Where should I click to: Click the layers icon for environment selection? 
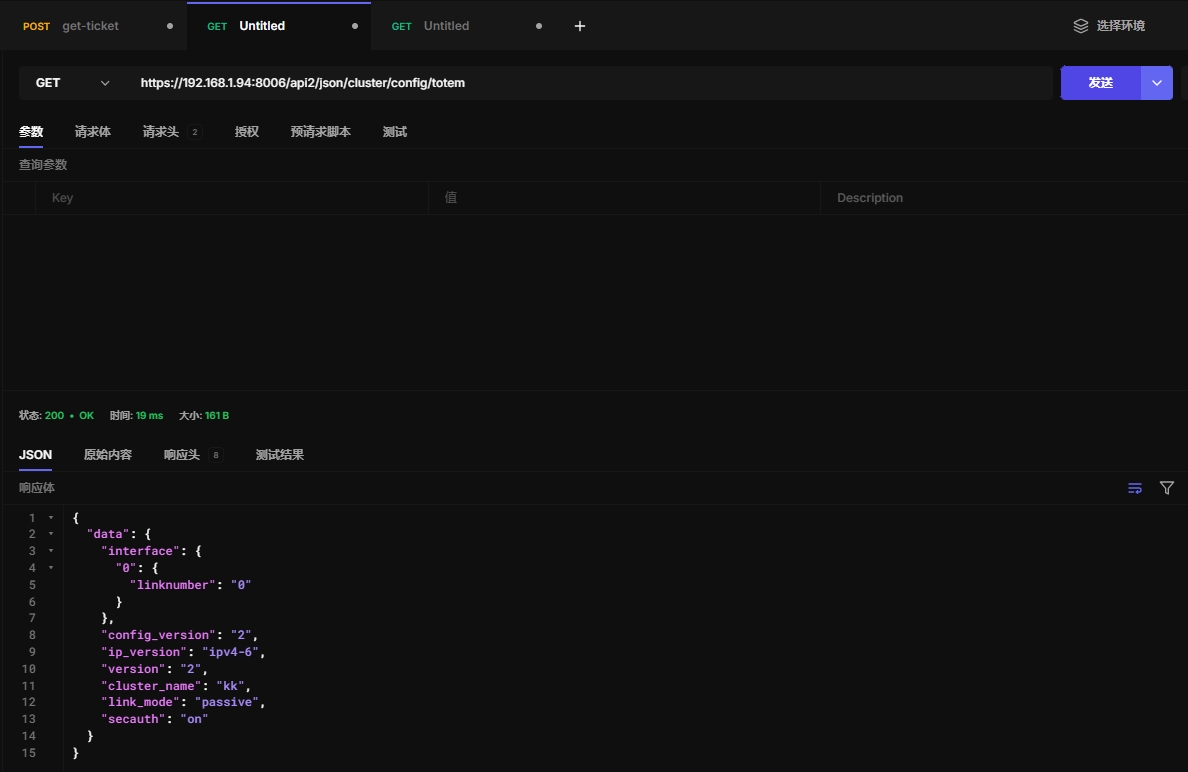1080,26
